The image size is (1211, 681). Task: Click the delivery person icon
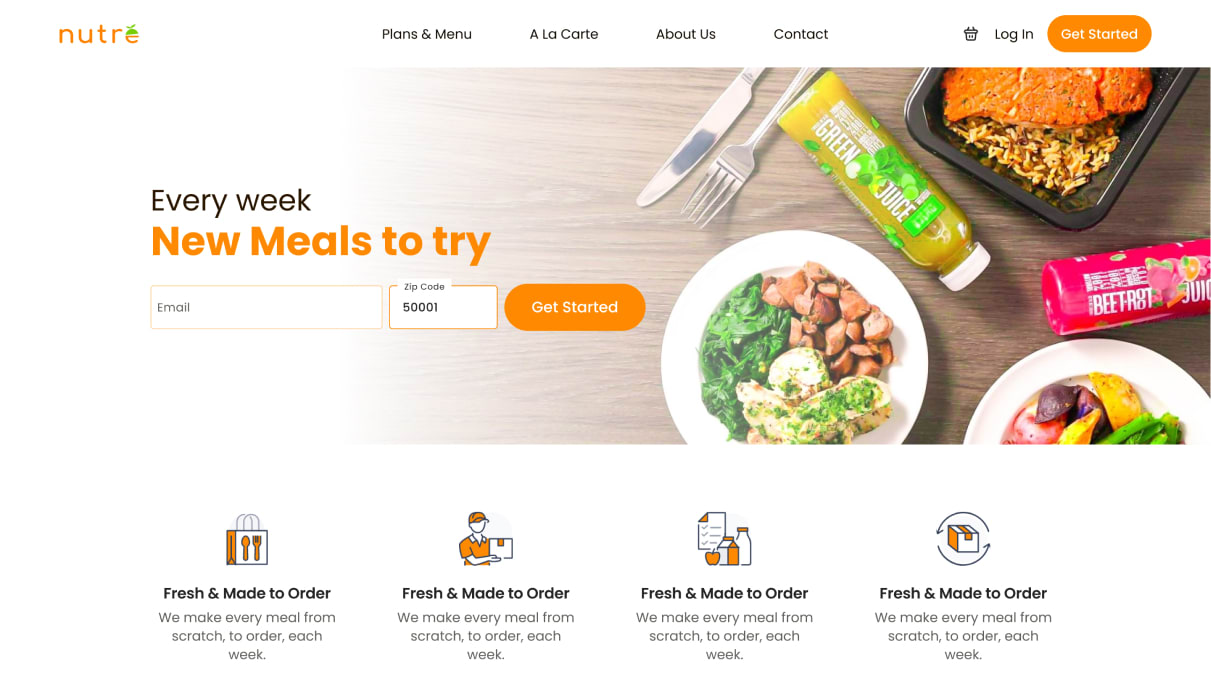tap(486, 539)
